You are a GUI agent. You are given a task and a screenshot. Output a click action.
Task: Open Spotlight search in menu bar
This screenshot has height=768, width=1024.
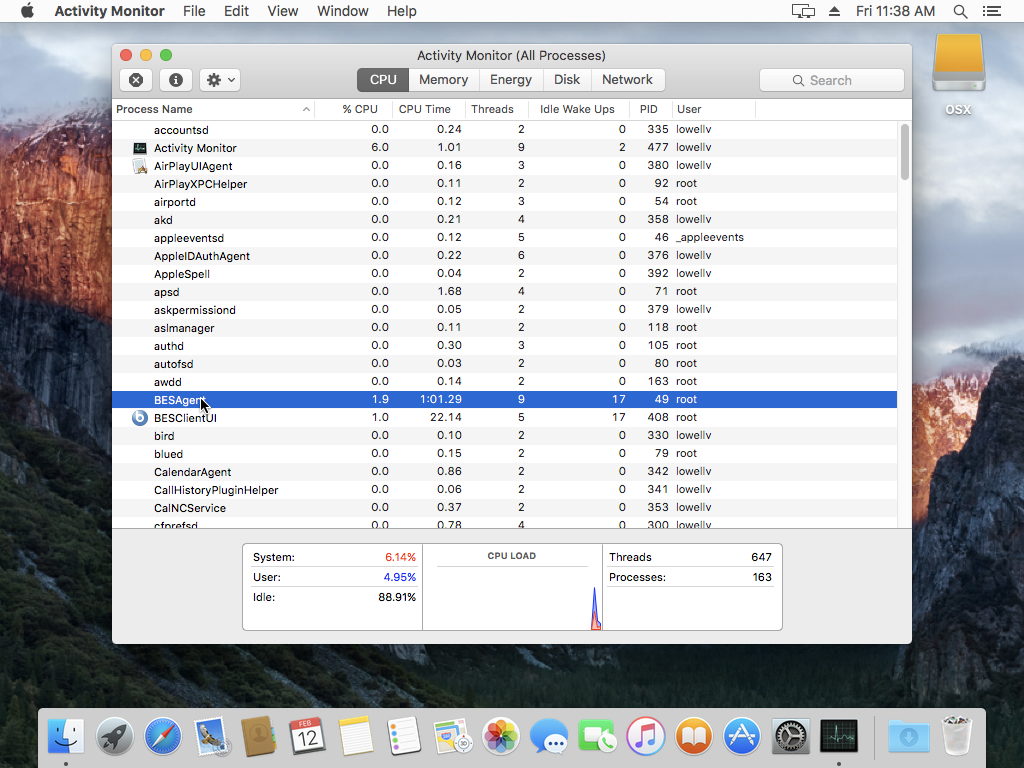960,11
